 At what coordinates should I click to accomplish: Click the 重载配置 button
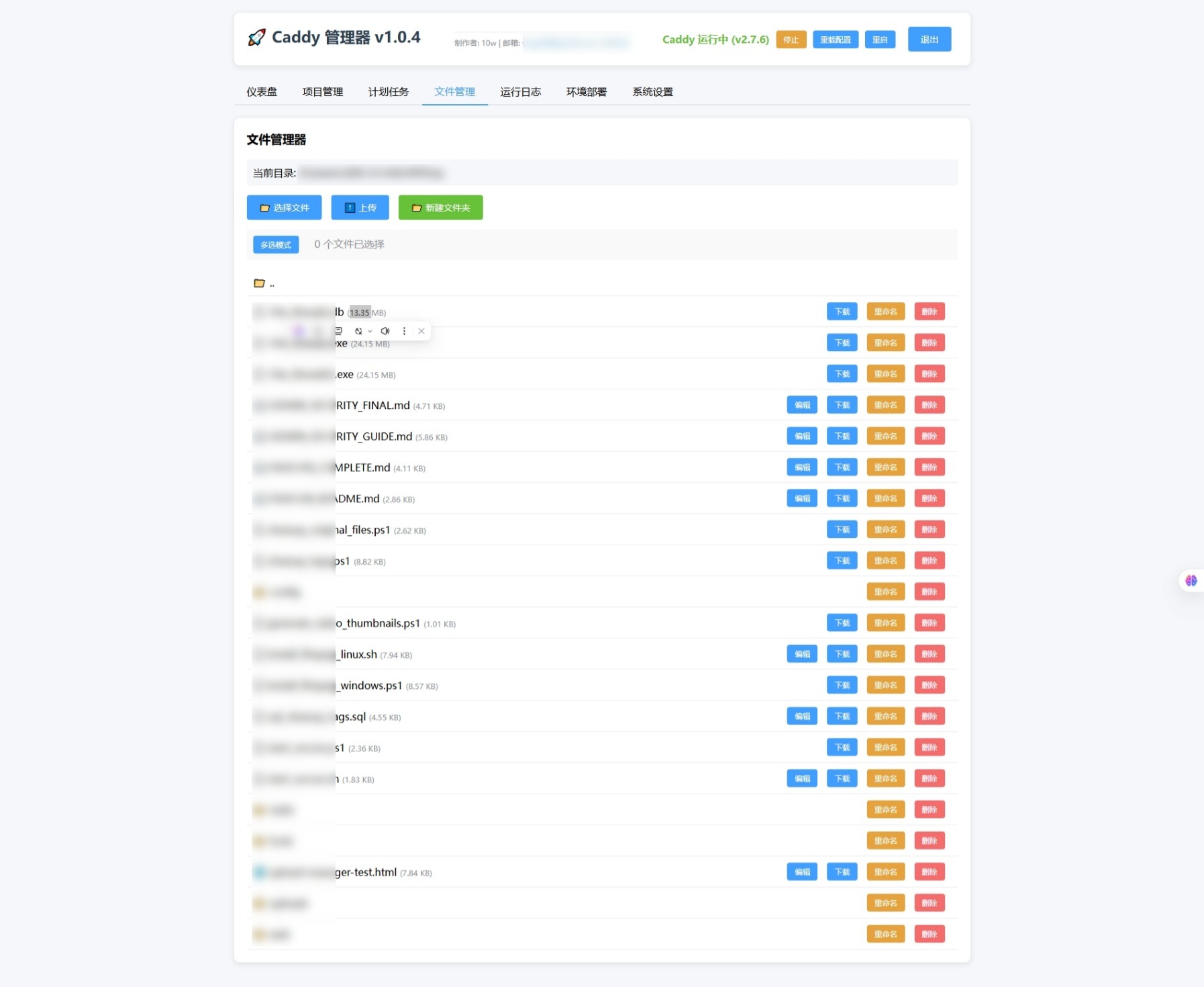click(x=835, y=40)
